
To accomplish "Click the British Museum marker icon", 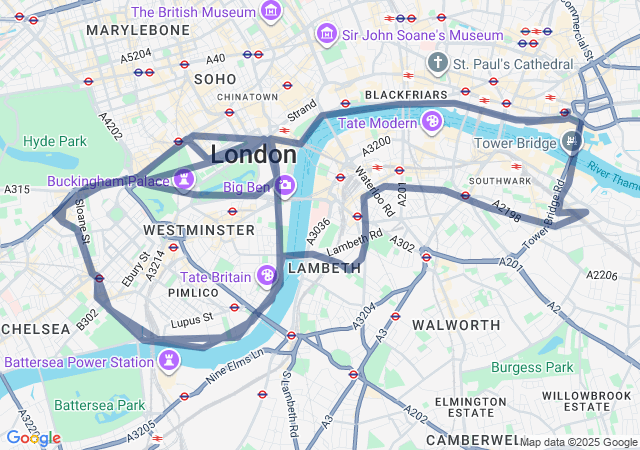I will click(x=271, y=11).
